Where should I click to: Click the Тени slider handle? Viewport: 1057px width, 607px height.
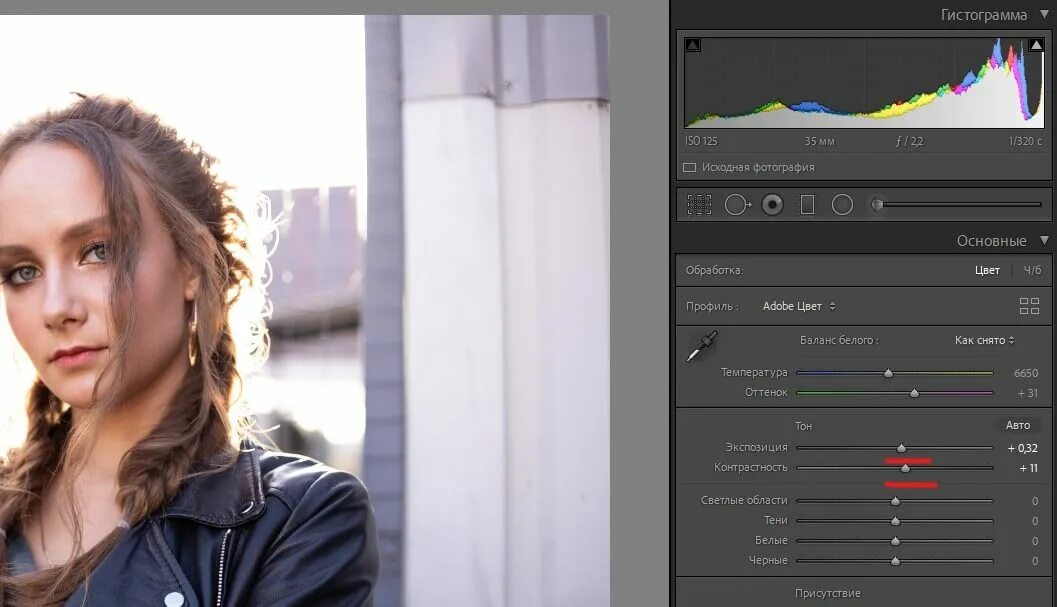point(895,521)
